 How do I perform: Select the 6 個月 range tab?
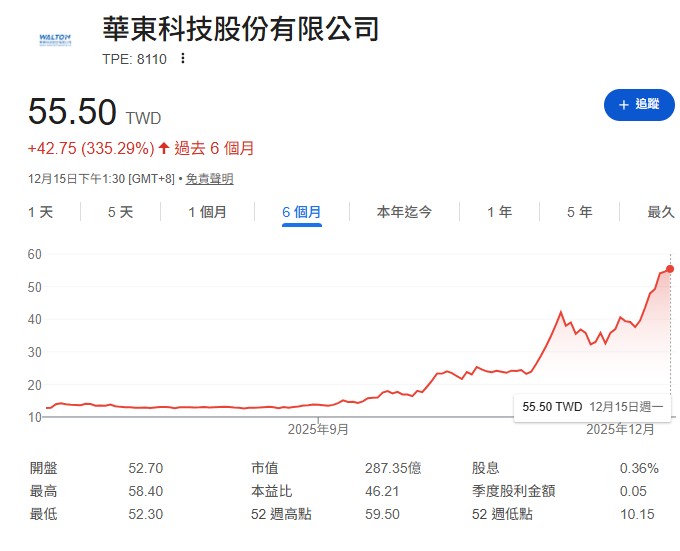point(301,212)
